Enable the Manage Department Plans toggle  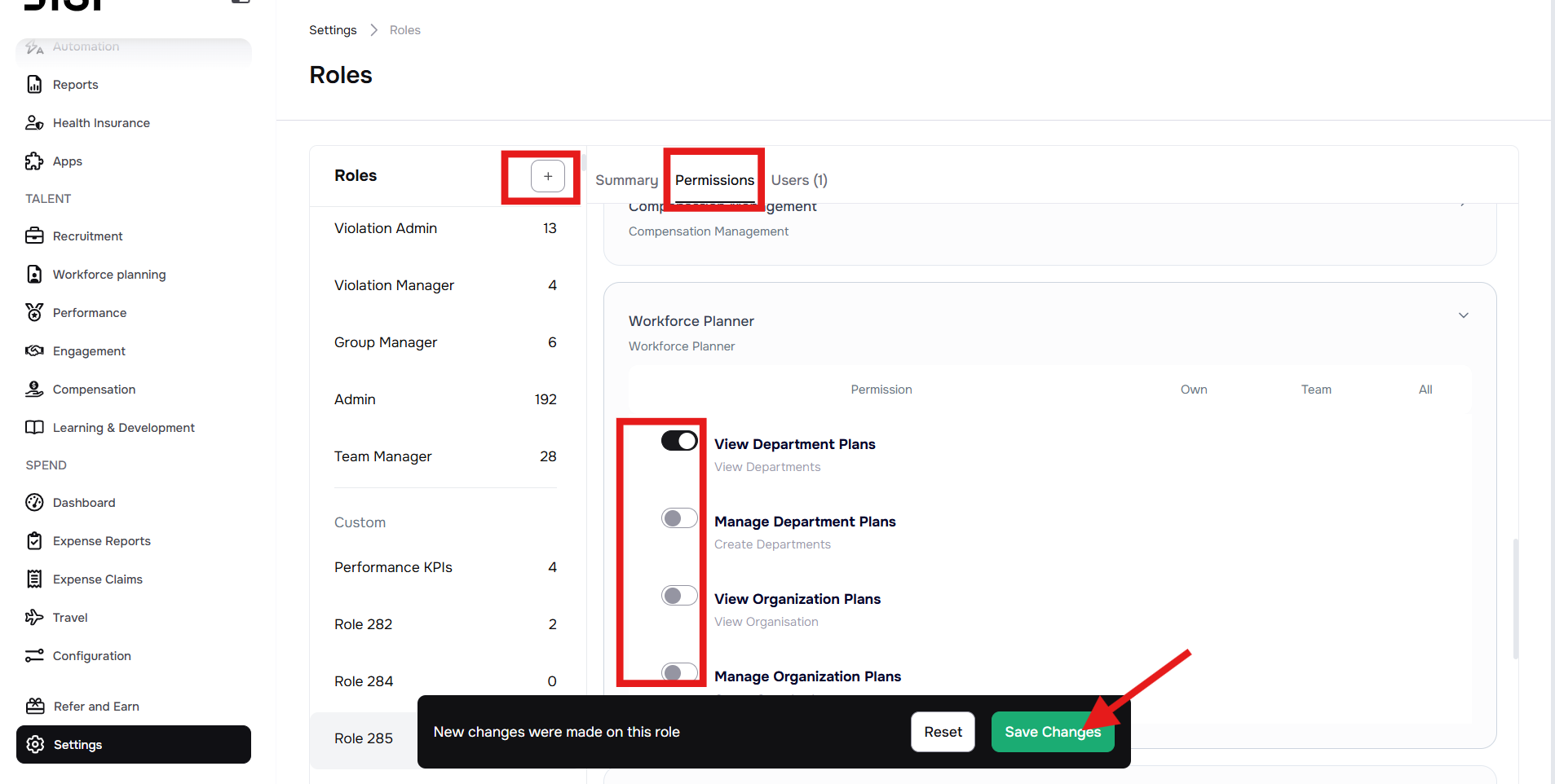(x=679, y=518)
